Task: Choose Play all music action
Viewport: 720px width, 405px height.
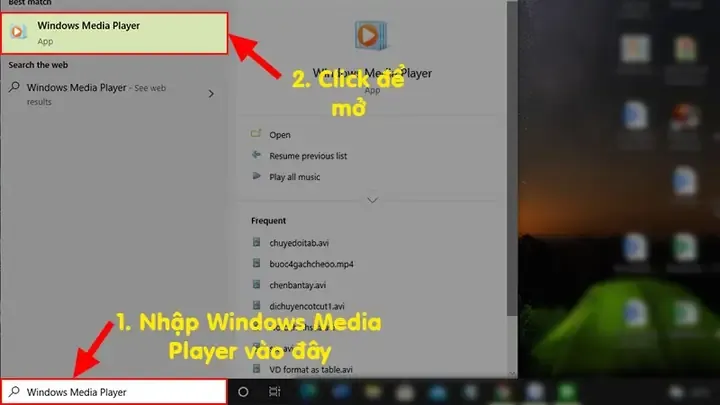Action: click(295, 177)
